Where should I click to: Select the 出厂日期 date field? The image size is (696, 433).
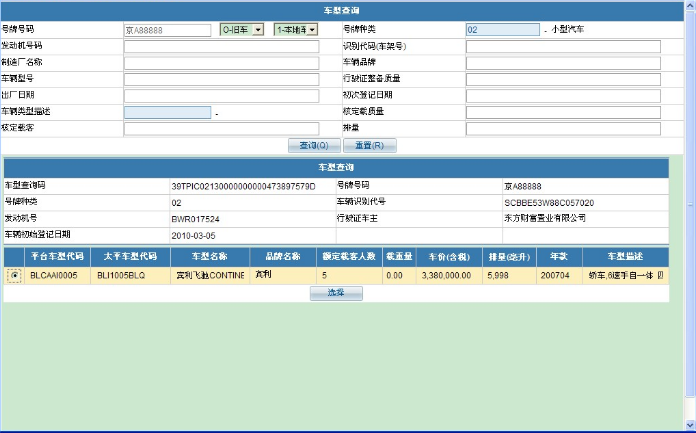click(x=221, y=95)
